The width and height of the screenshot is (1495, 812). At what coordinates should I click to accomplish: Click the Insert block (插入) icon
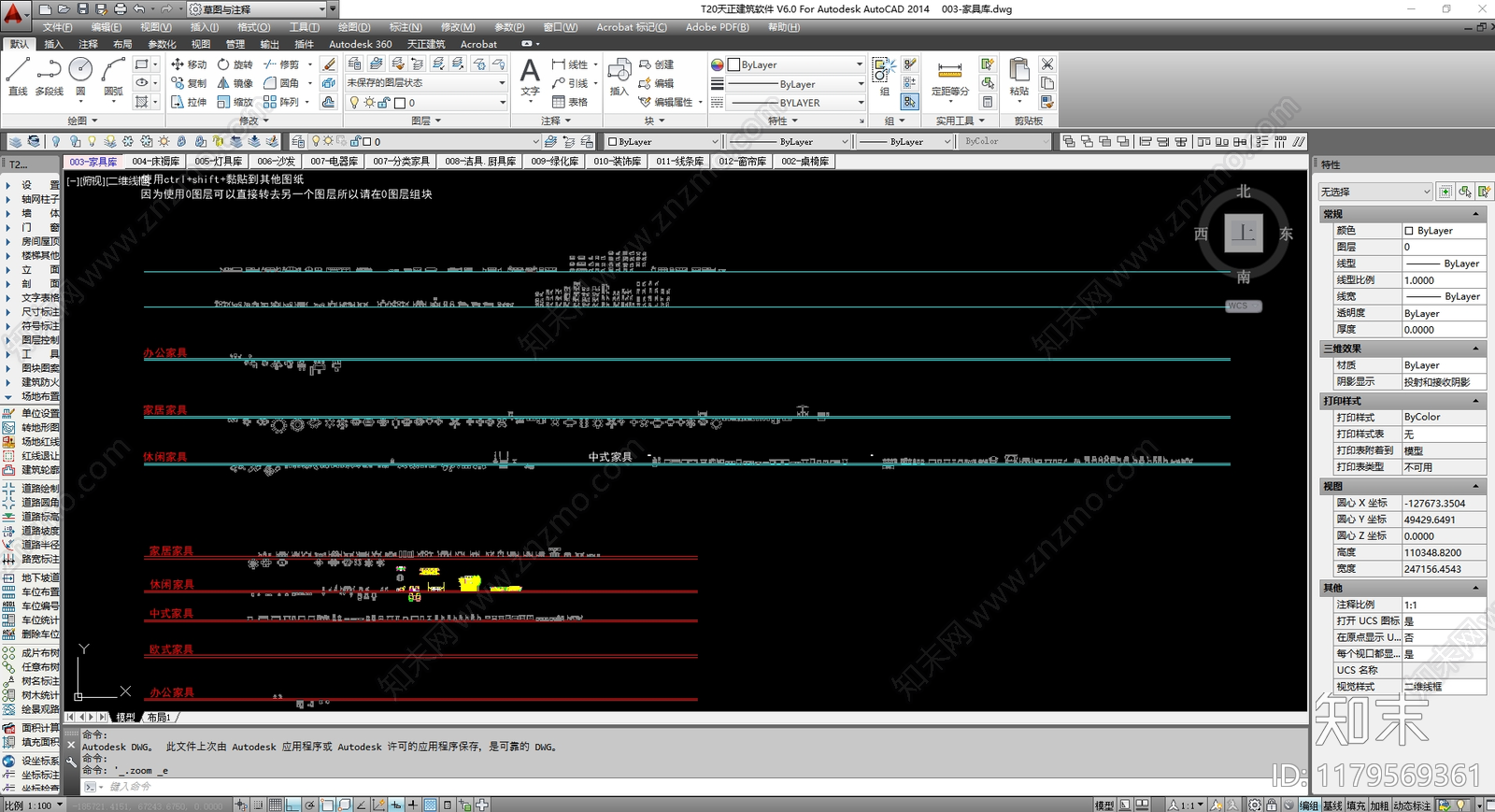pyautogui.click(x=619, y=77)
